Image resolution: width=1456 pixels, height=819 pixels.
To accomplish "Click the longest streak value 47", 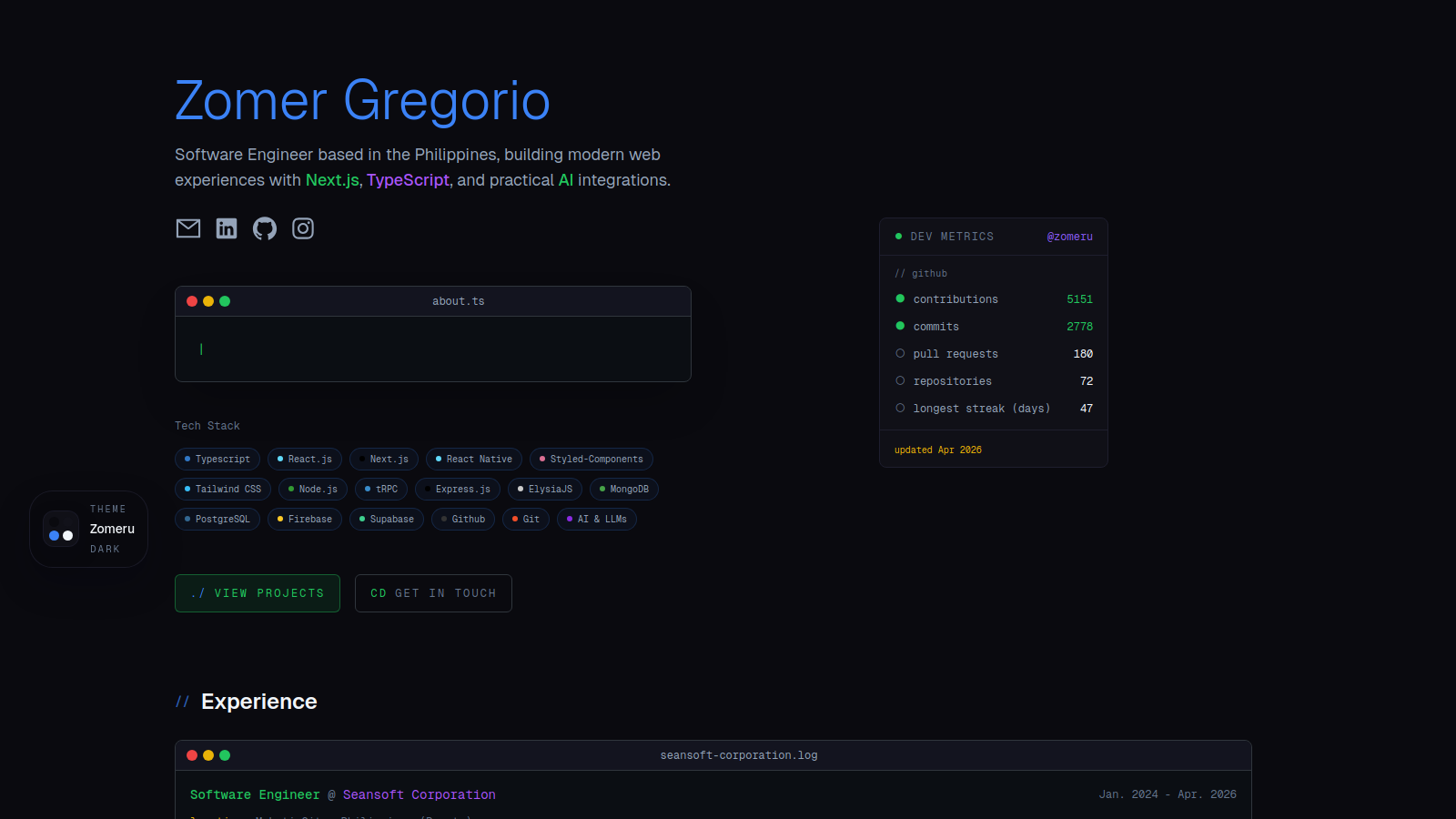I will tap(1087, 409).
